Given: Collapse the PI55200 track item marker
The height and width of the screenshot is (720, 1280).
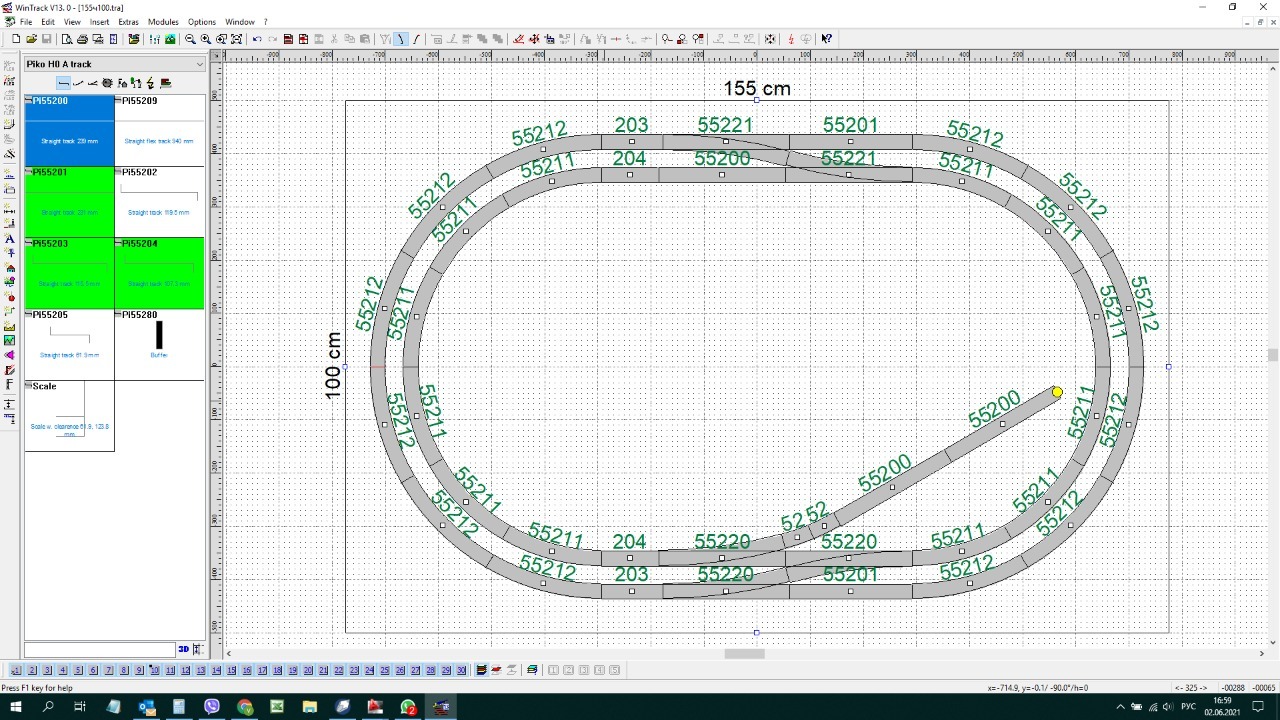Looking at the screenshot, I should pos(29,101).
